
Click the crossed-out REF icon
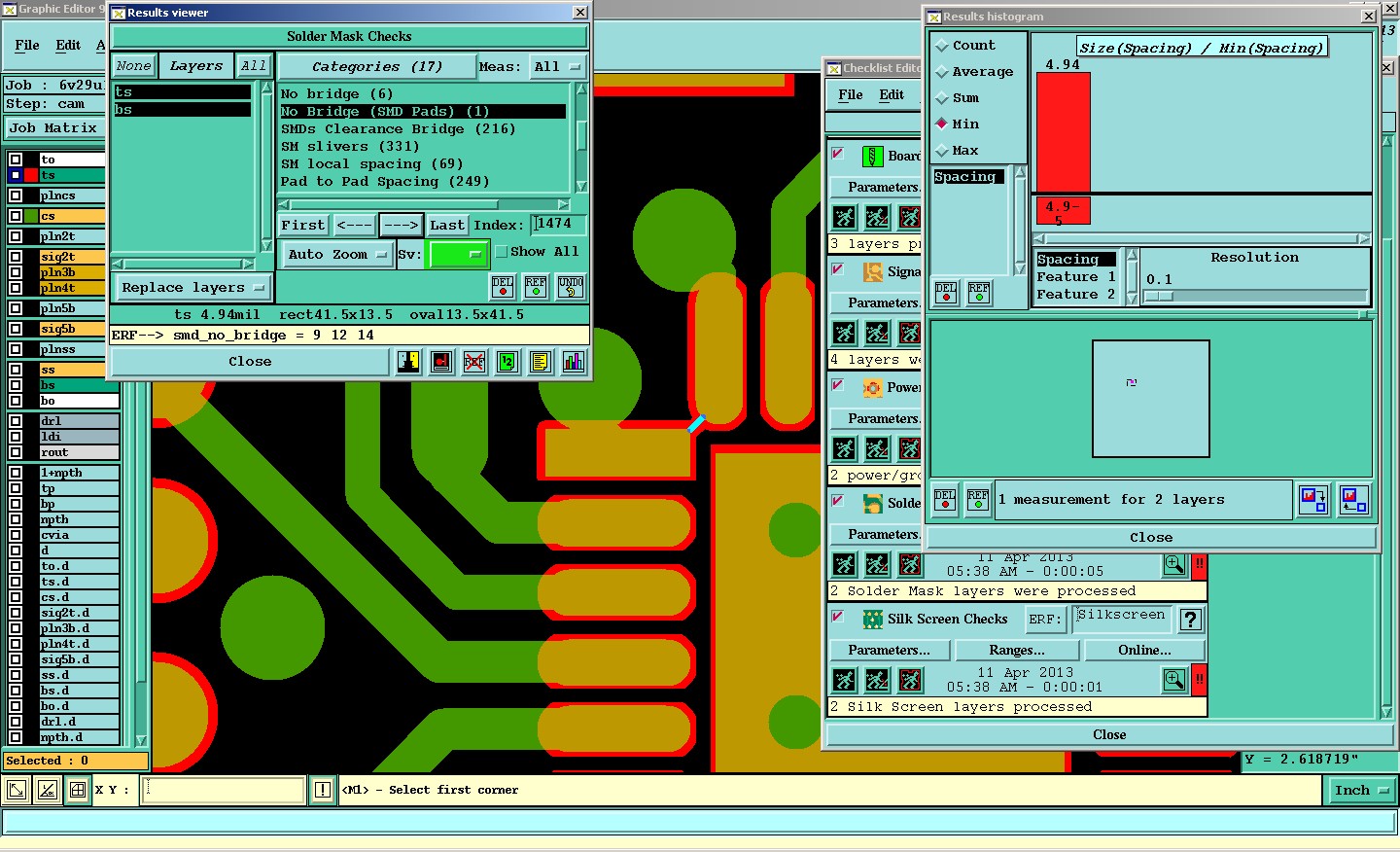(474, 362)
